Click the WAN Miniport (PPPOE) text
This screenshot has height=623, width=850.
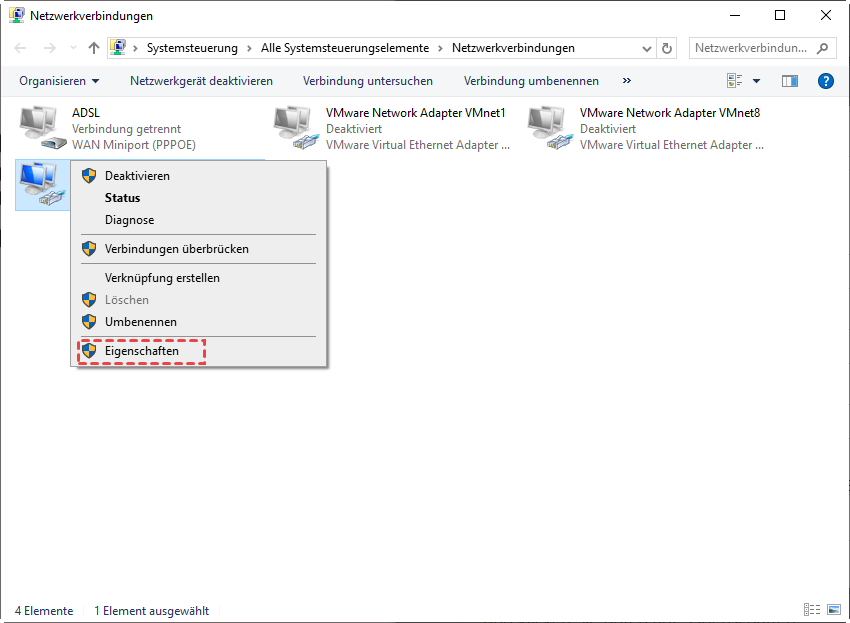click(134, 145)
